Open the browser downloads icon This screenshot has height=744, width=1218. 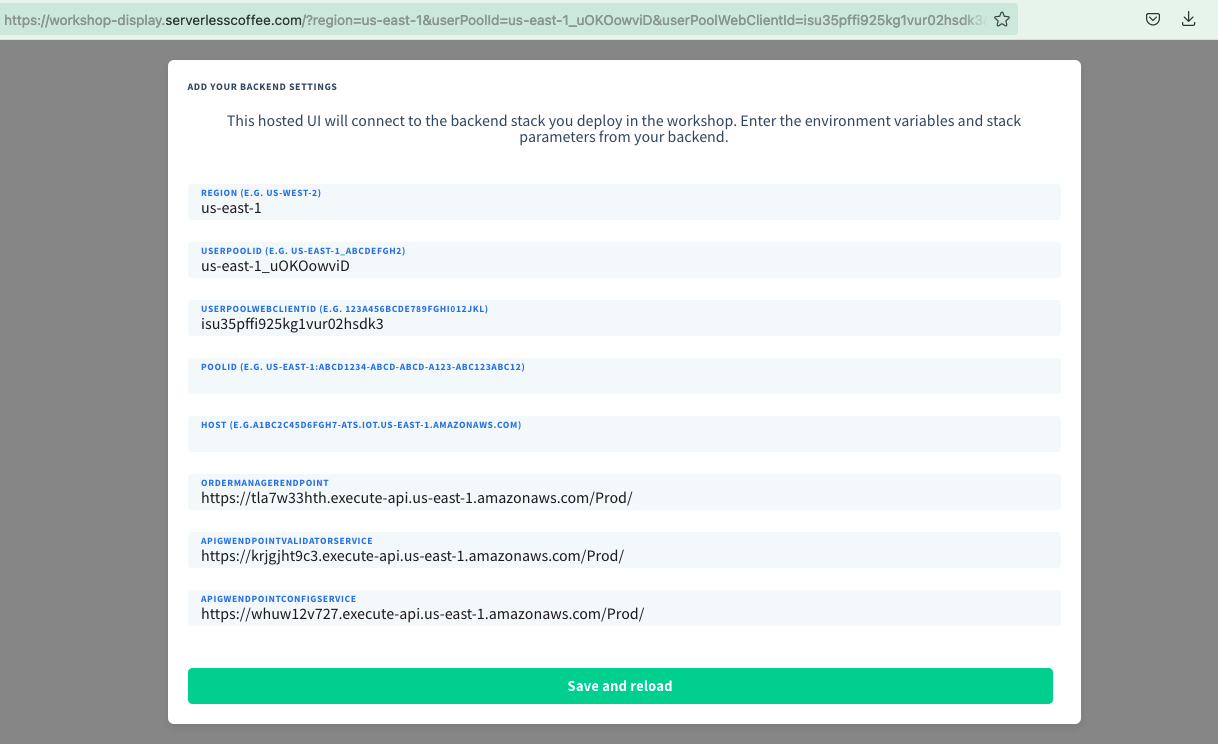click(1189, 19)
